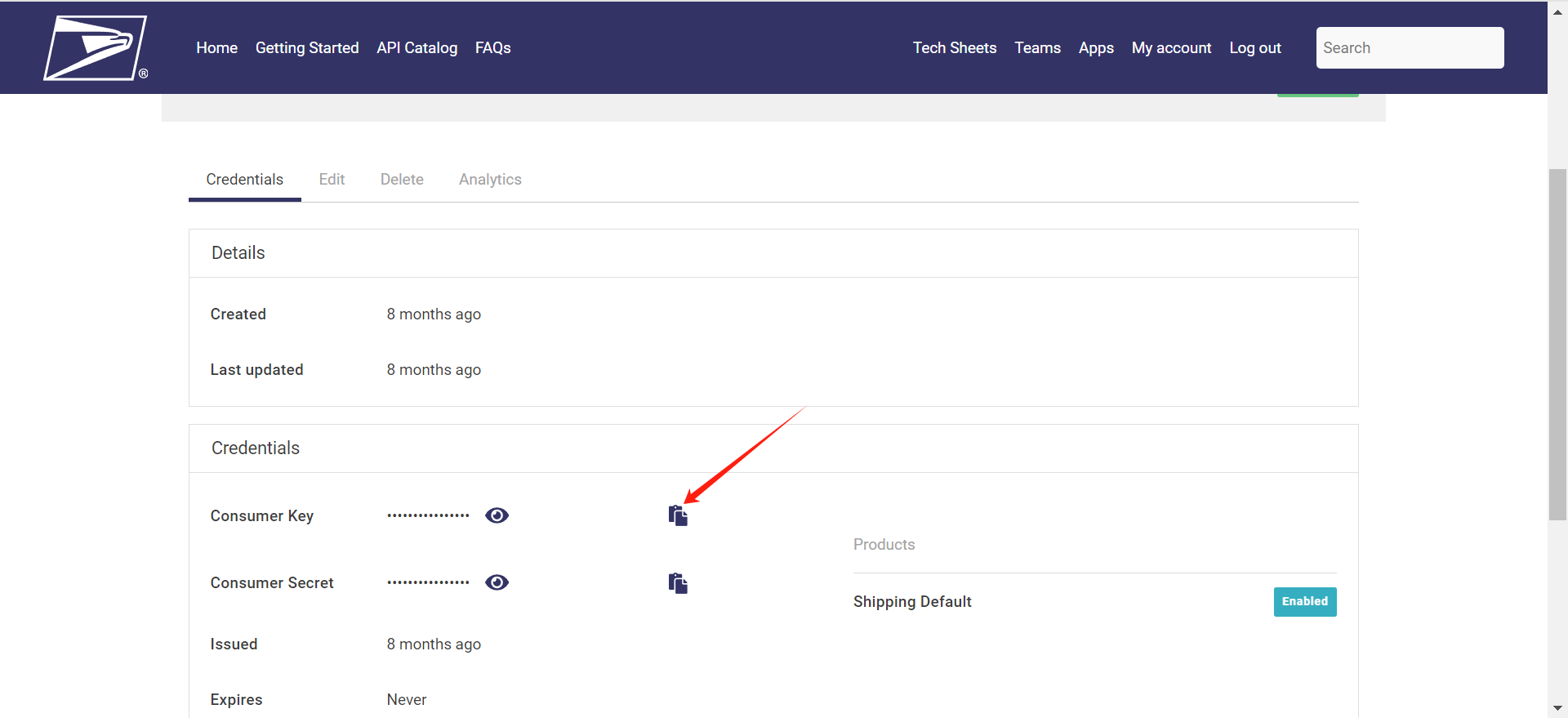Copy the Consumer Key to clipboard
1568x718 pixels.
tap(678, 515)
